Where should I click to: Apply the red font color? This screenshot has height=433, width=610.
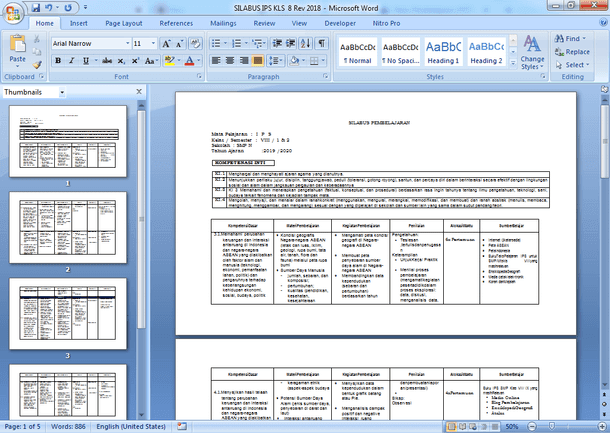tap(189, 61)
